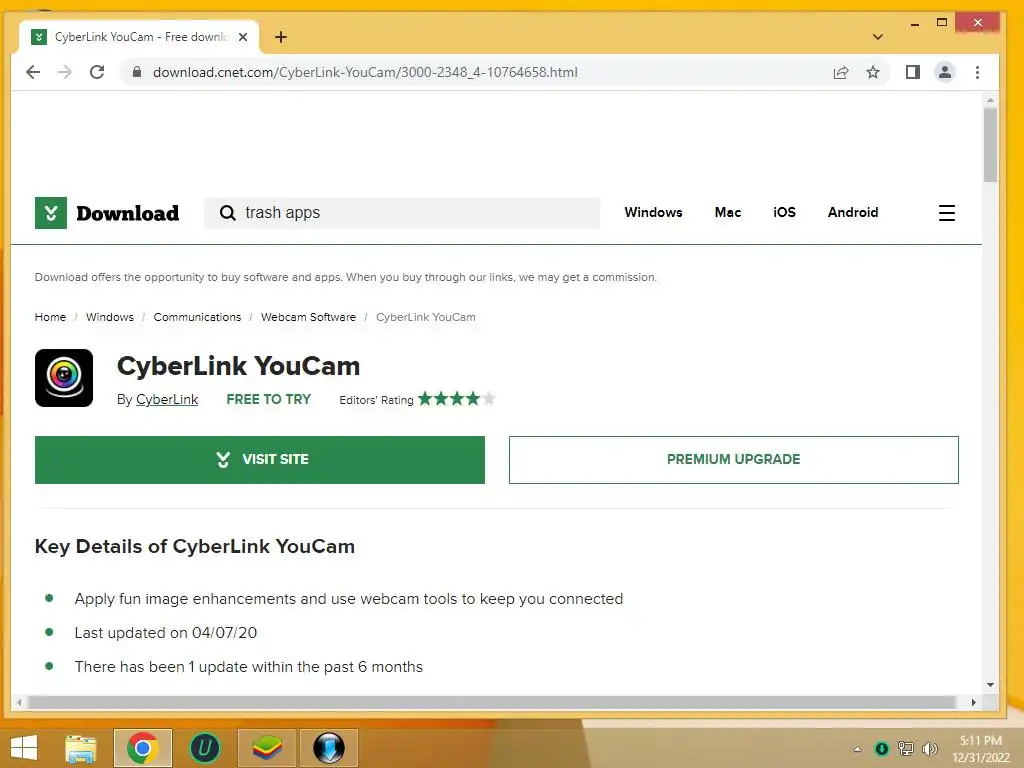Image resolution: width=1024 pixels, height=768 pixels.
Task: Open a new tab with plus button
Action: [281, 37]
